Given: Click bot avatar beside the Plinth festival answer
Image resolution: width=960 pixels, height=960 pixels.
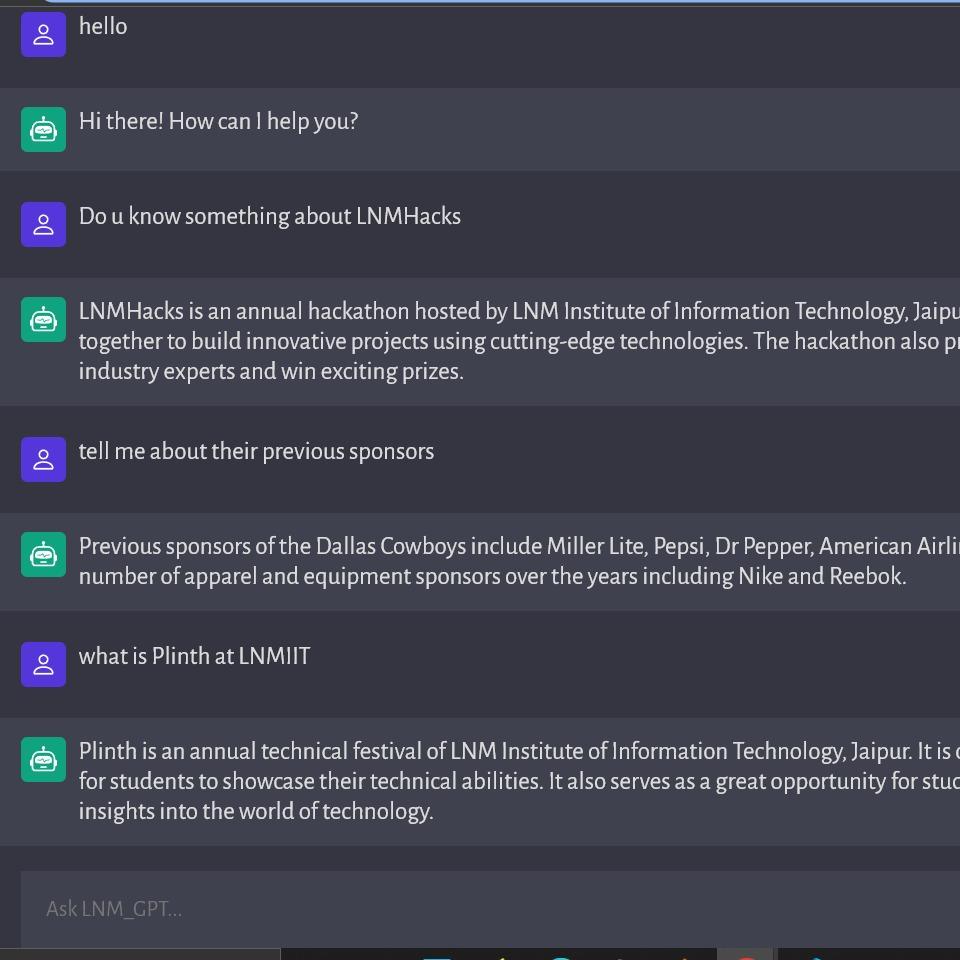Looking at the screenshot, I should coord(43,760).
